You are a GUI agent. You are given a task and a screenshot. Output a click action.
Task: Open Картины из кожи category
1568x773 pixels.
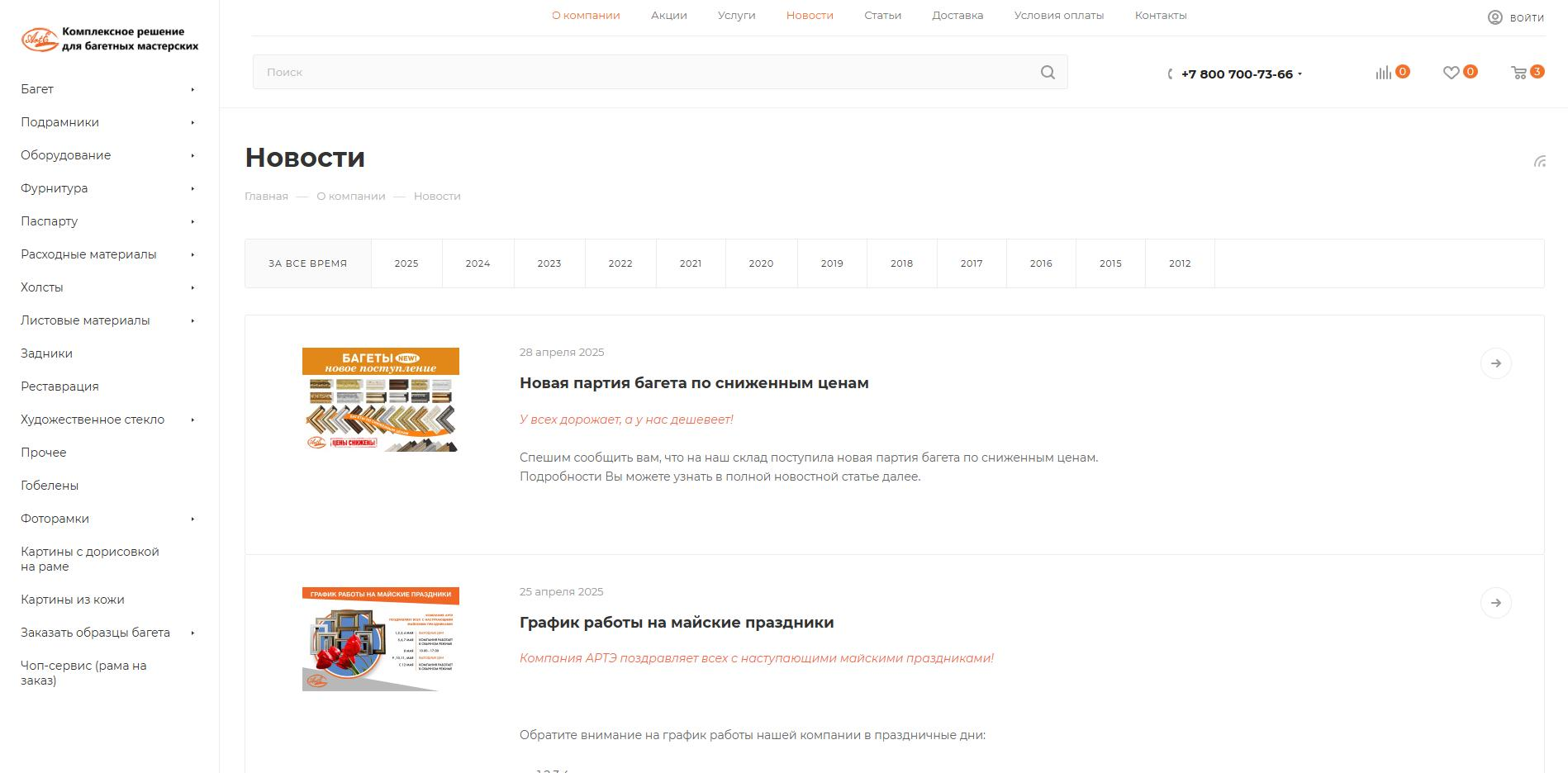tap(73, 600)
